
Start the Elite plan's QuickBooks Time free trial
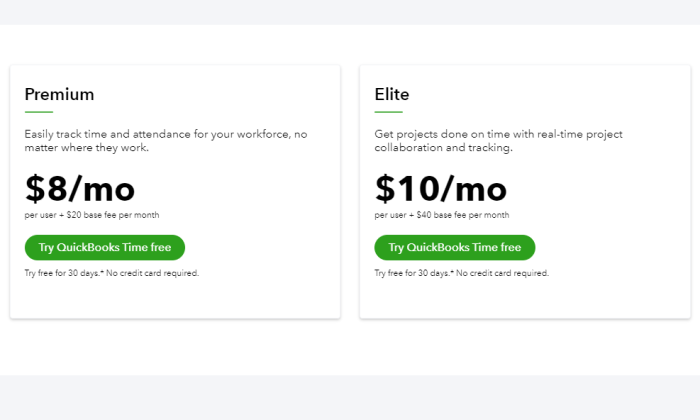click(454, 247)
